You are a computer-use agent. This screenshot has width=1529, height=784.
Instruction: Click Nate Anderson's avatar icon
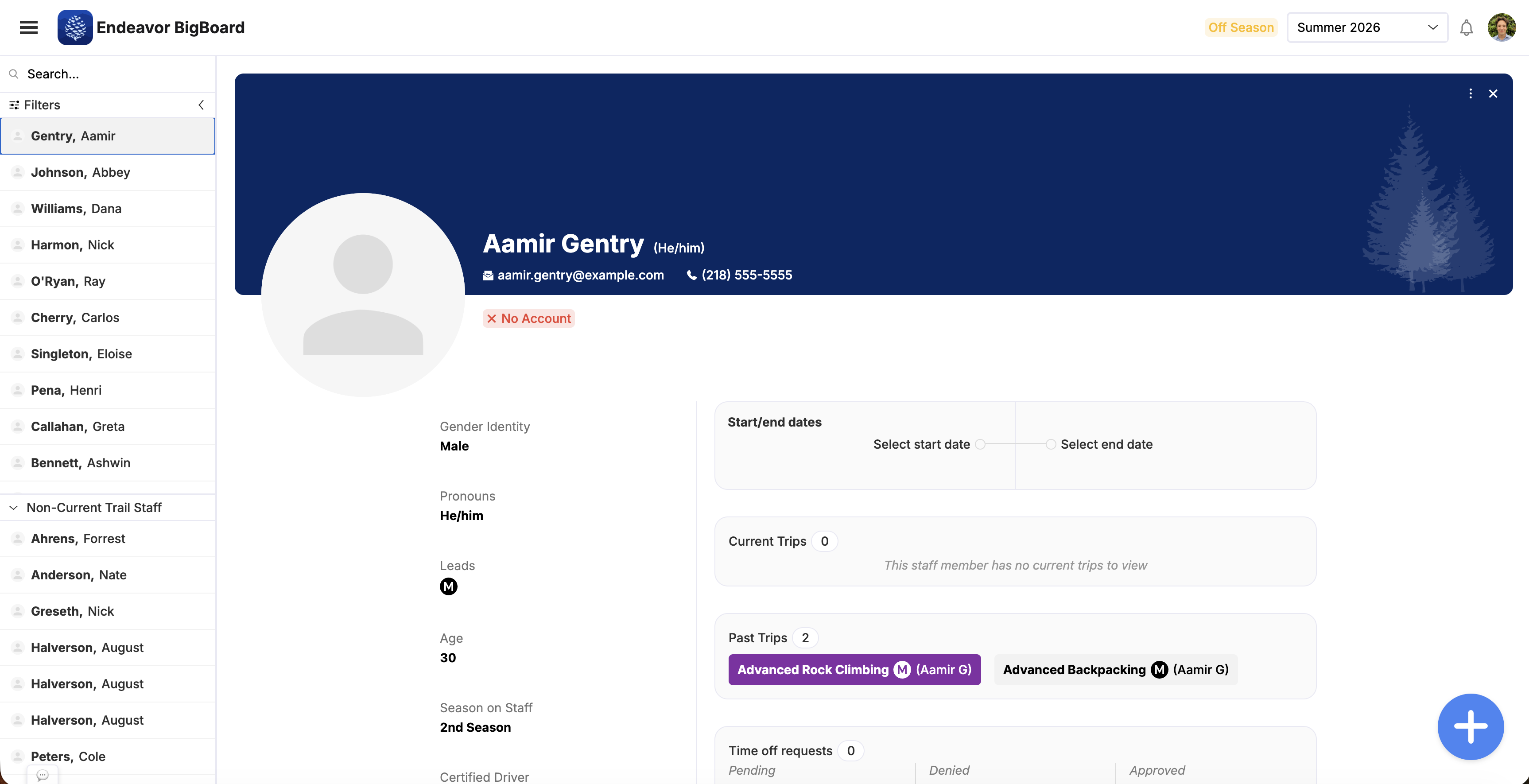[18, 574]
